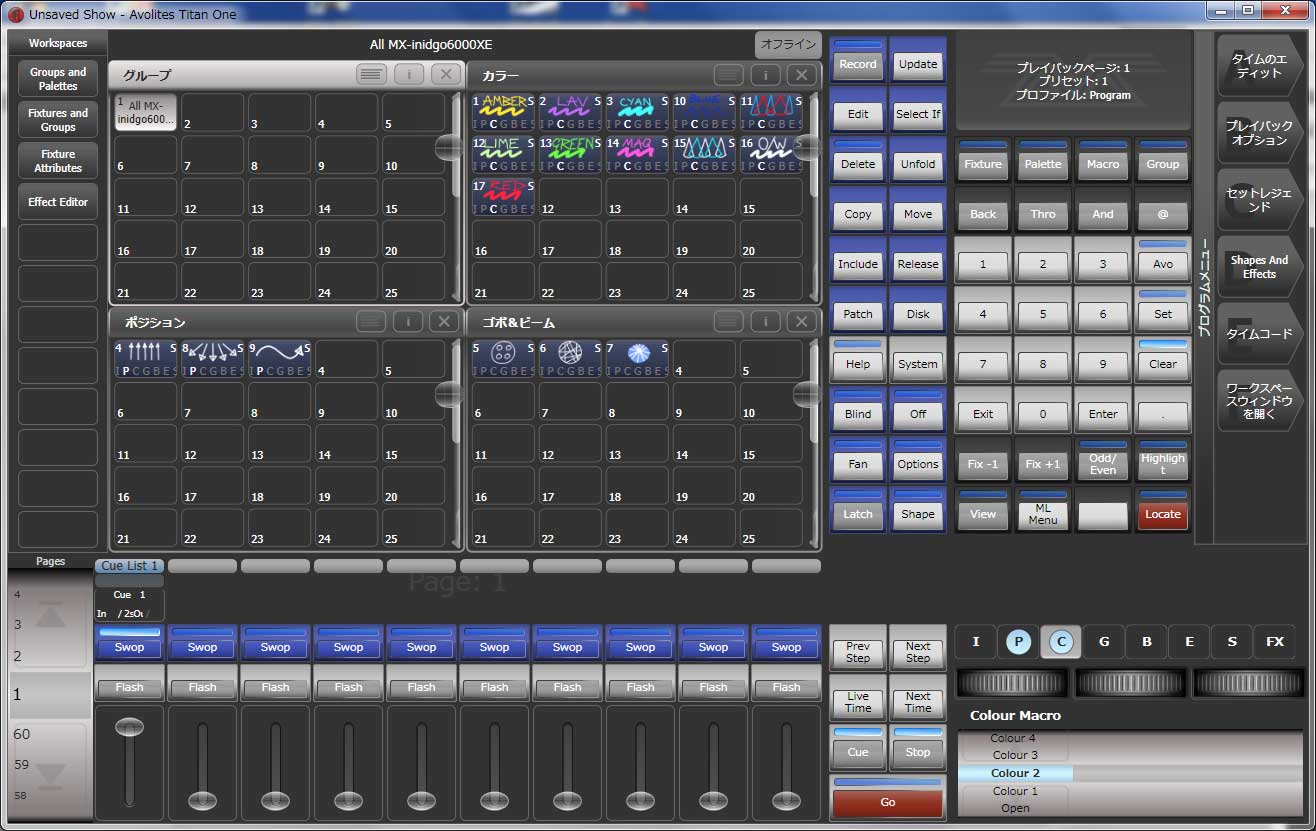The width and height of the screenshot is (1316, 831).
Task: Click the leftmost attribute wheel
Action: pos(1013,683)
